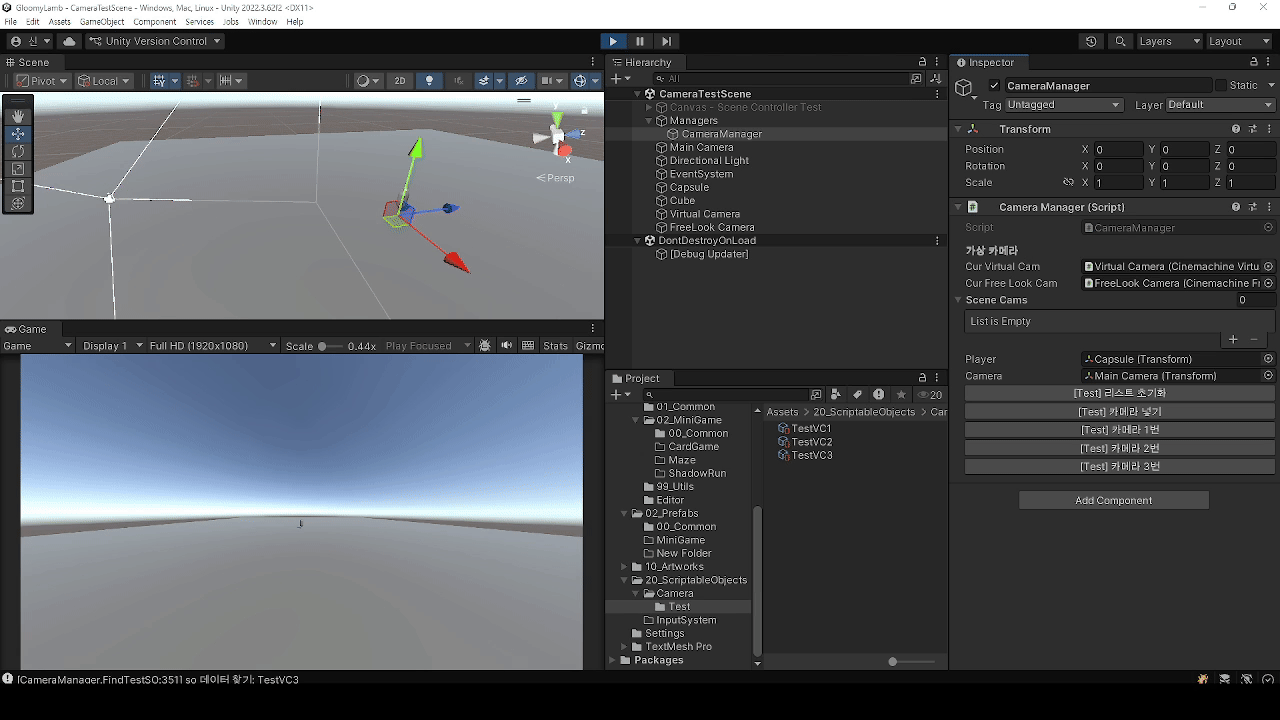Click the Step frame button

point(666,41)
